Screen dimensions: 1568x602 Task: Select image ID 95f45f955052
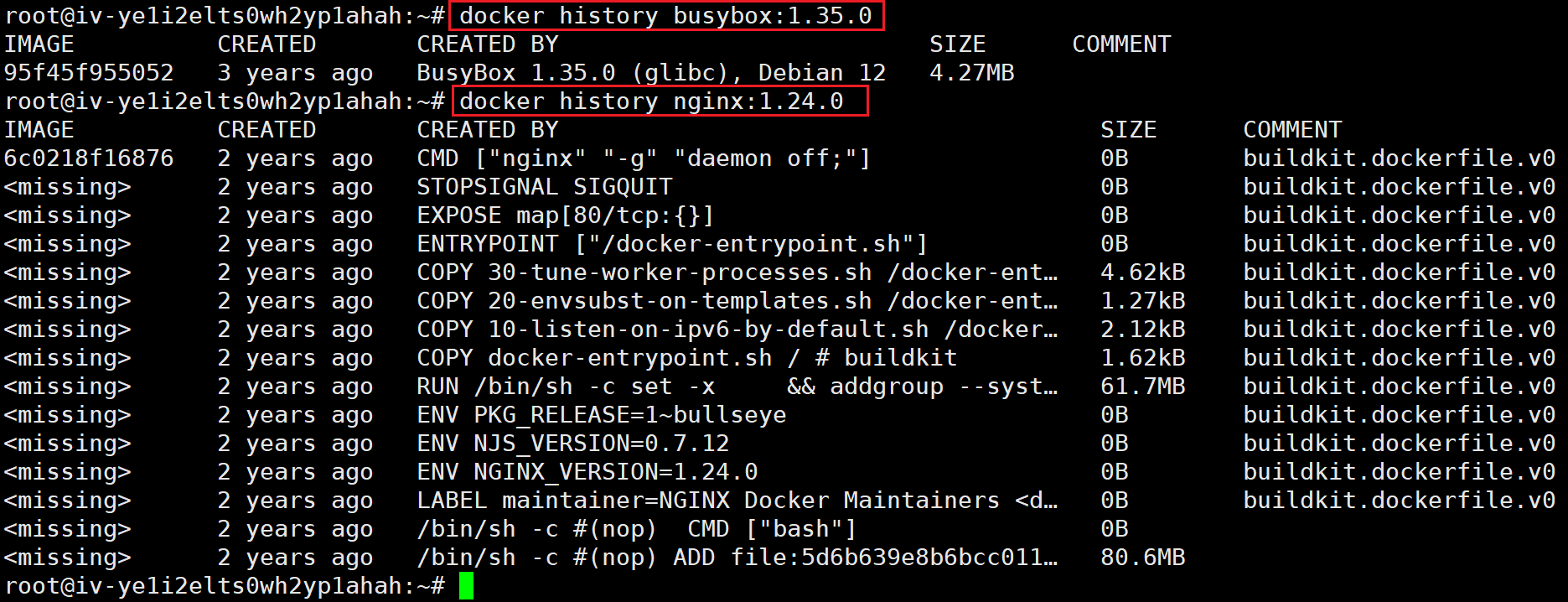coord(89,73)
